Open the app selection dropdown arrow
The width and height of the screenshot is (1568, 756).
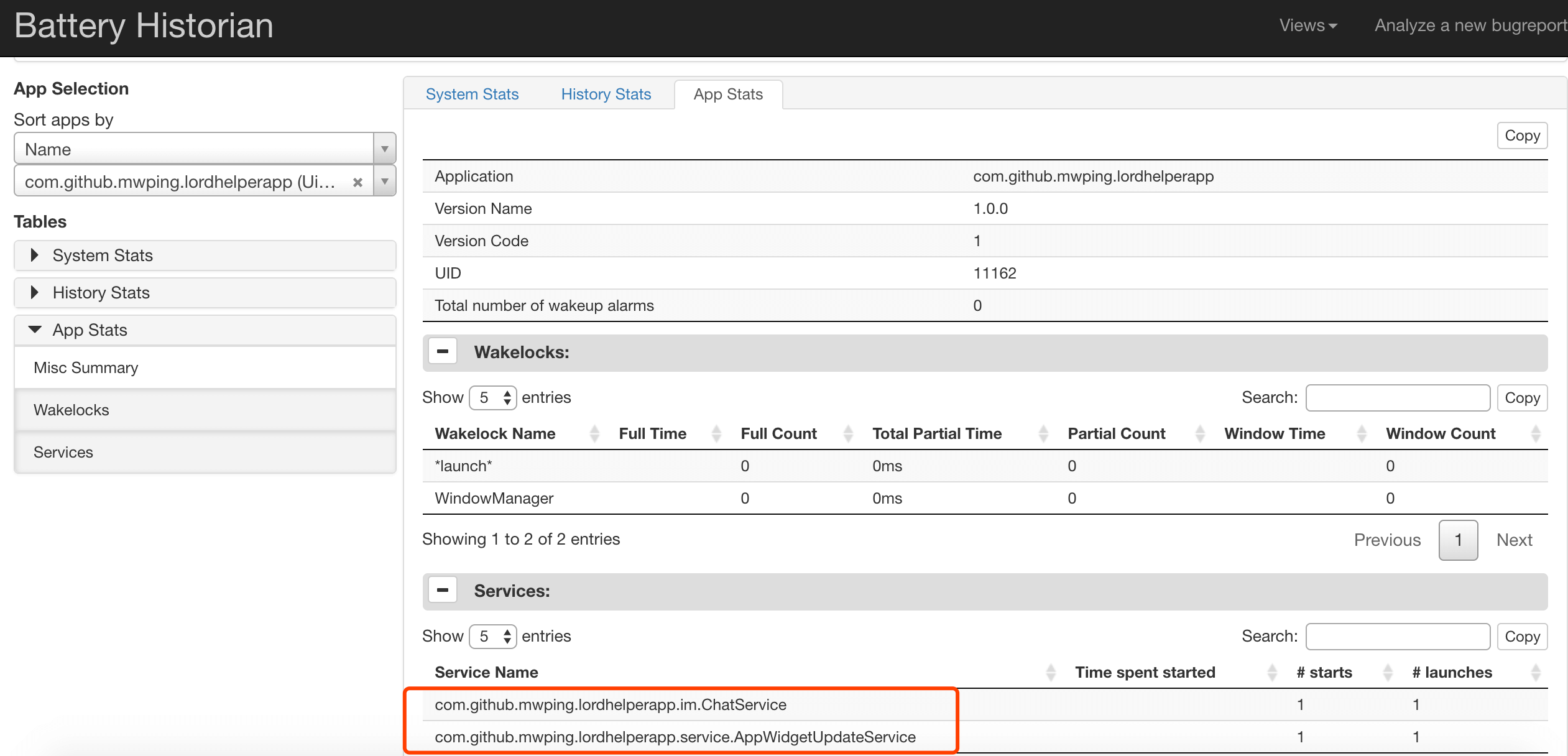(385, 182)
